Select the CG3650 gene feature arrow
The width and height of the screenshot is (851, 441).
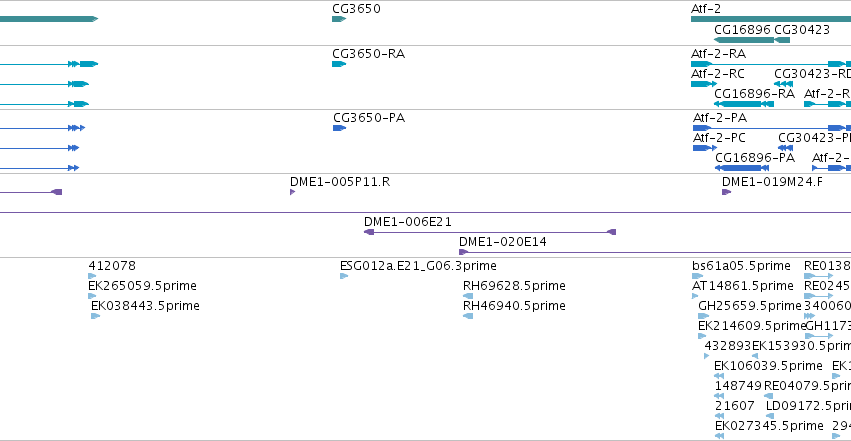point(339,19)
